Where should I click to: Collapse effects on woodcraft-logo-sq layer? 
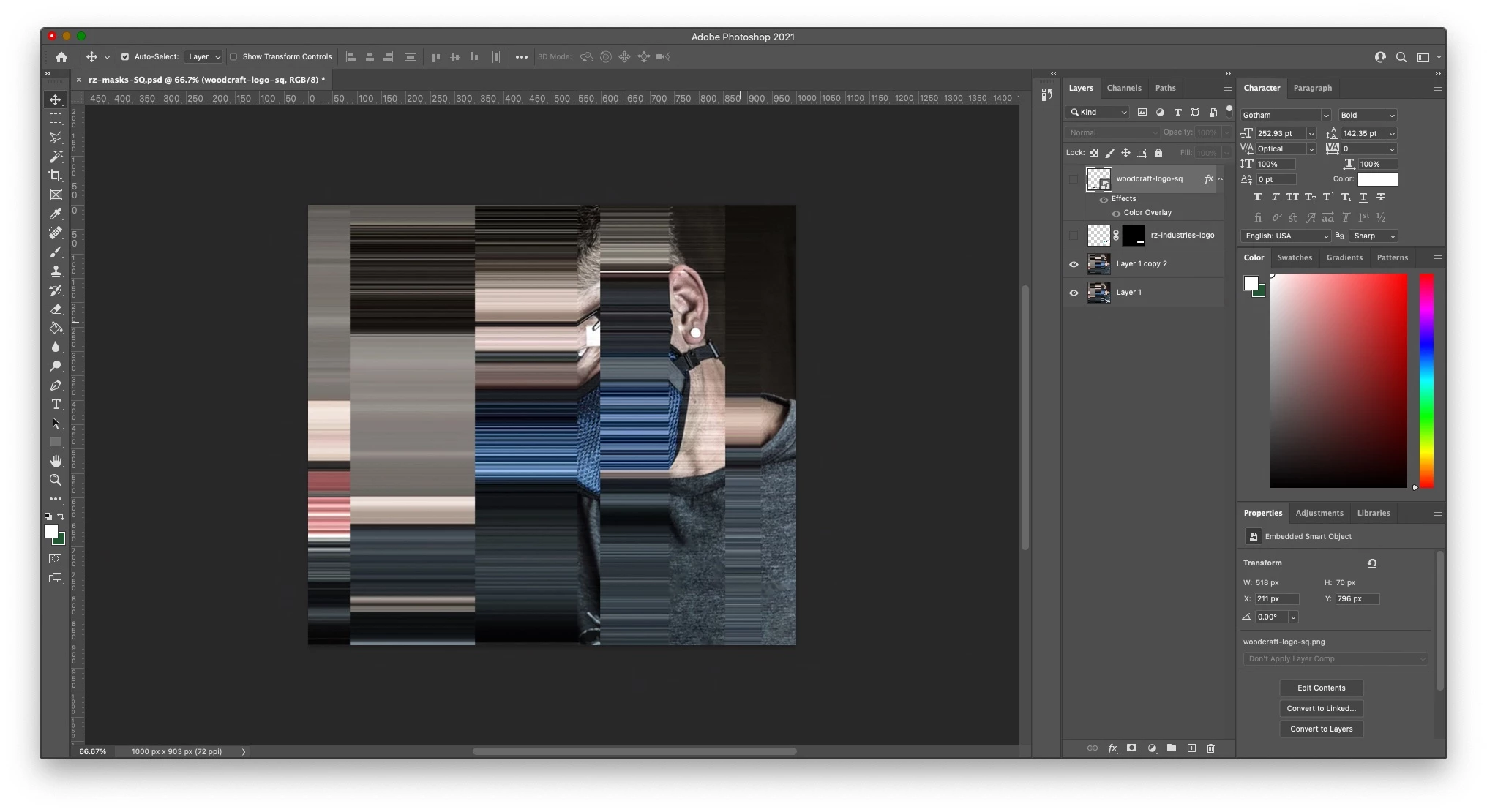point(1220,179)
